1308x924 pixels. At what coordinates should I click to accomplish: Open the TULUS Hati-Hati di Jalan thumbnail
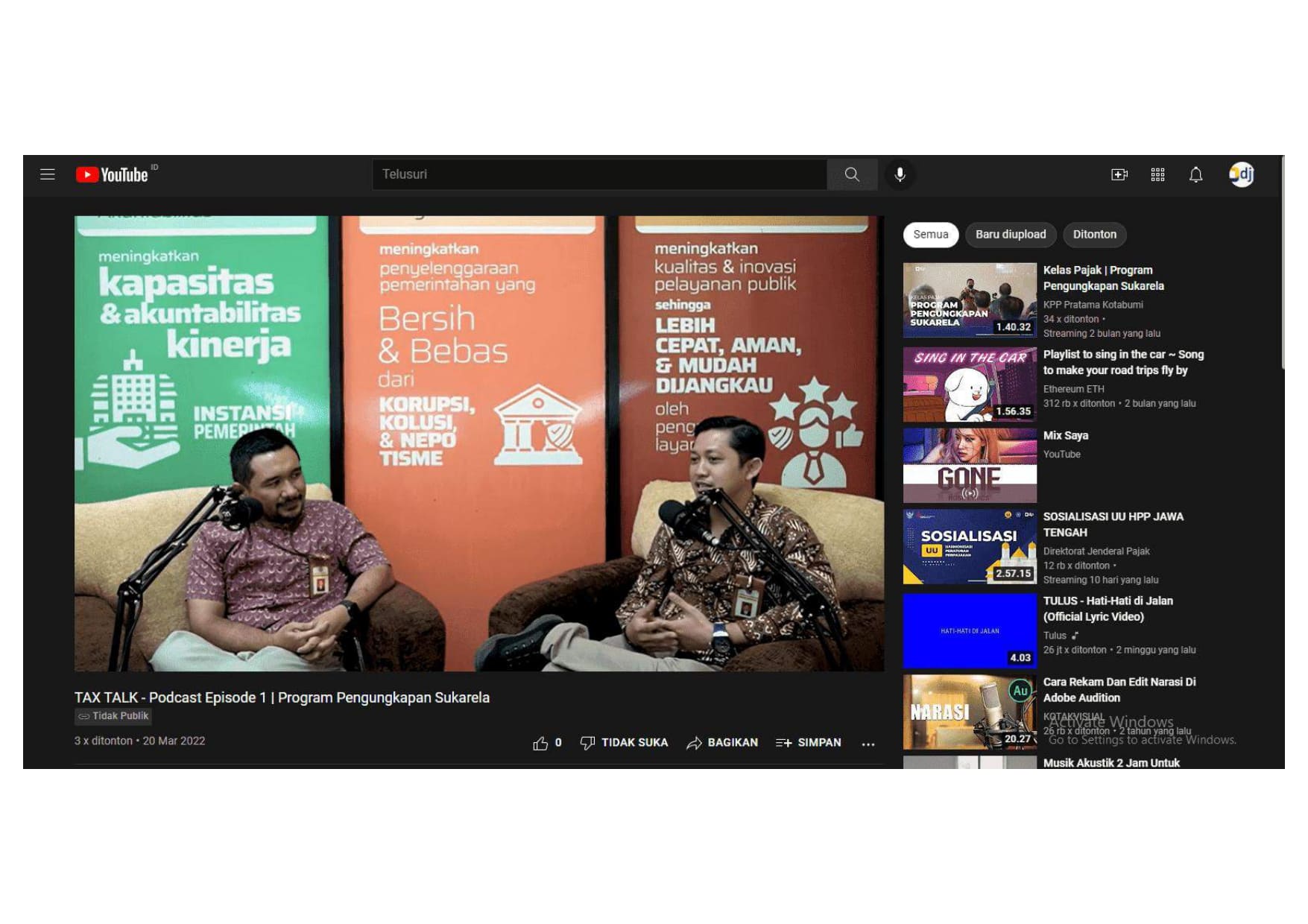pos(970,631)
